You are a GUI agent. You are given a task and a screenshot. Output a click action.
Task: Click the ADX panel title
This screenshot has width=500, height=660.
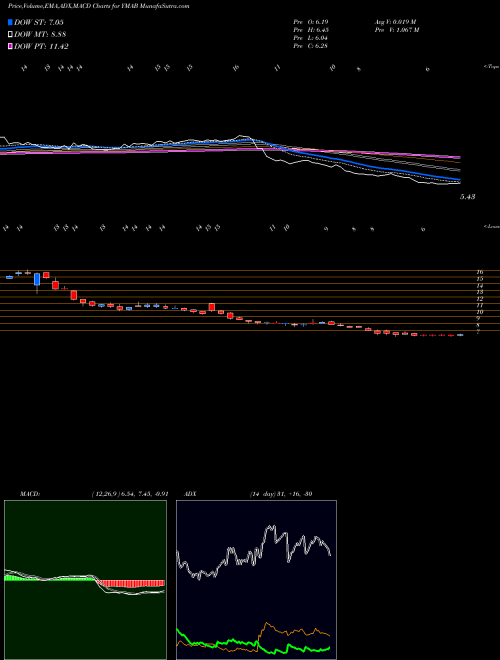pyautogui.click(x=191, y=494)
